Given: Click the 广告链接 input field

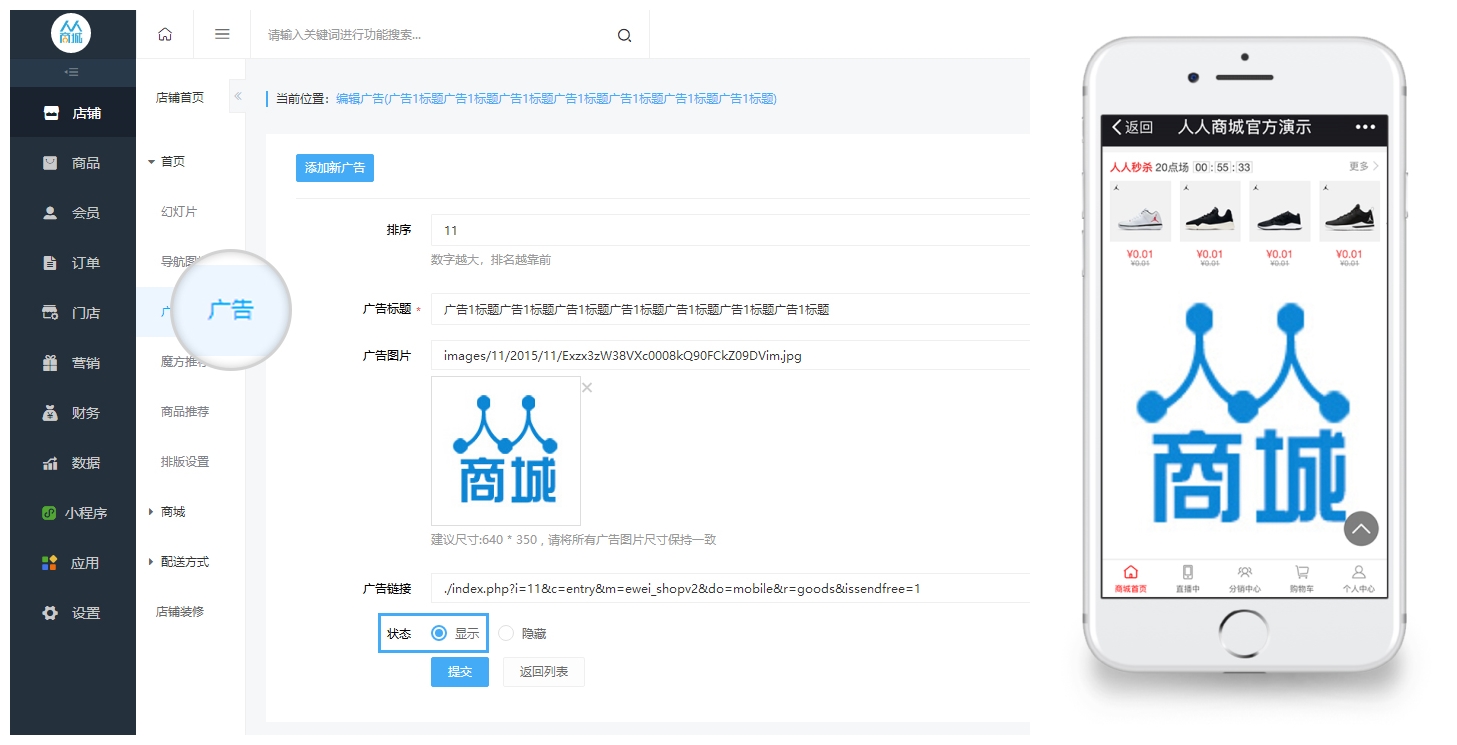Looking at the screenshot, I should 730,588.
